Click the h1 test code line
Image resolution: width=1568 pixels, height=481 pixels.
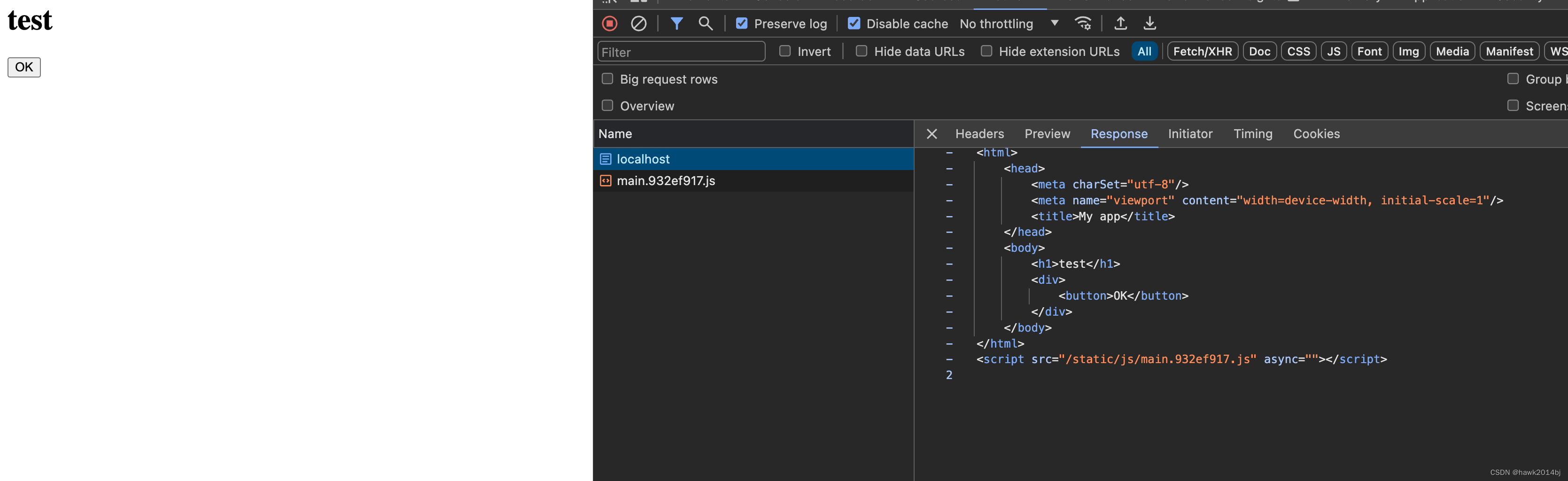1075,264
